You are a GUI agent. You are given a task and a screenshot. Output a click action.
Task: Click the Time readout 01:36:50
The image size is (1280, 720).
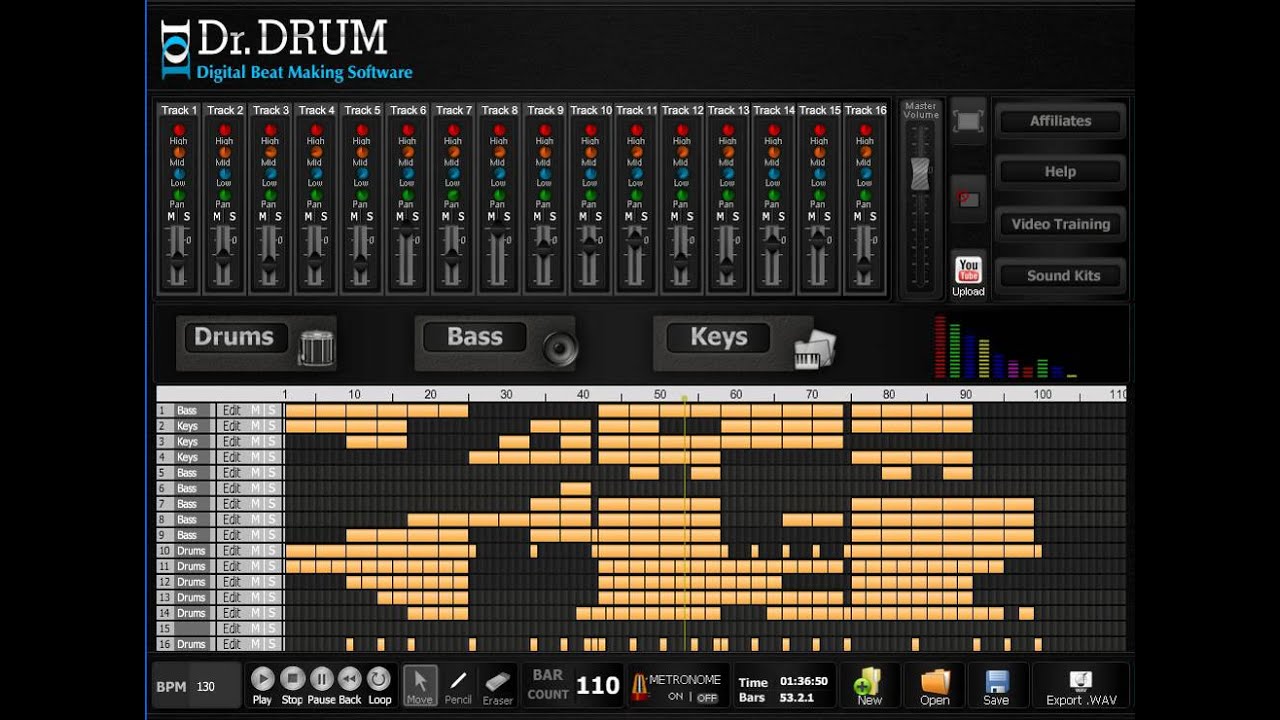[804, 681]
